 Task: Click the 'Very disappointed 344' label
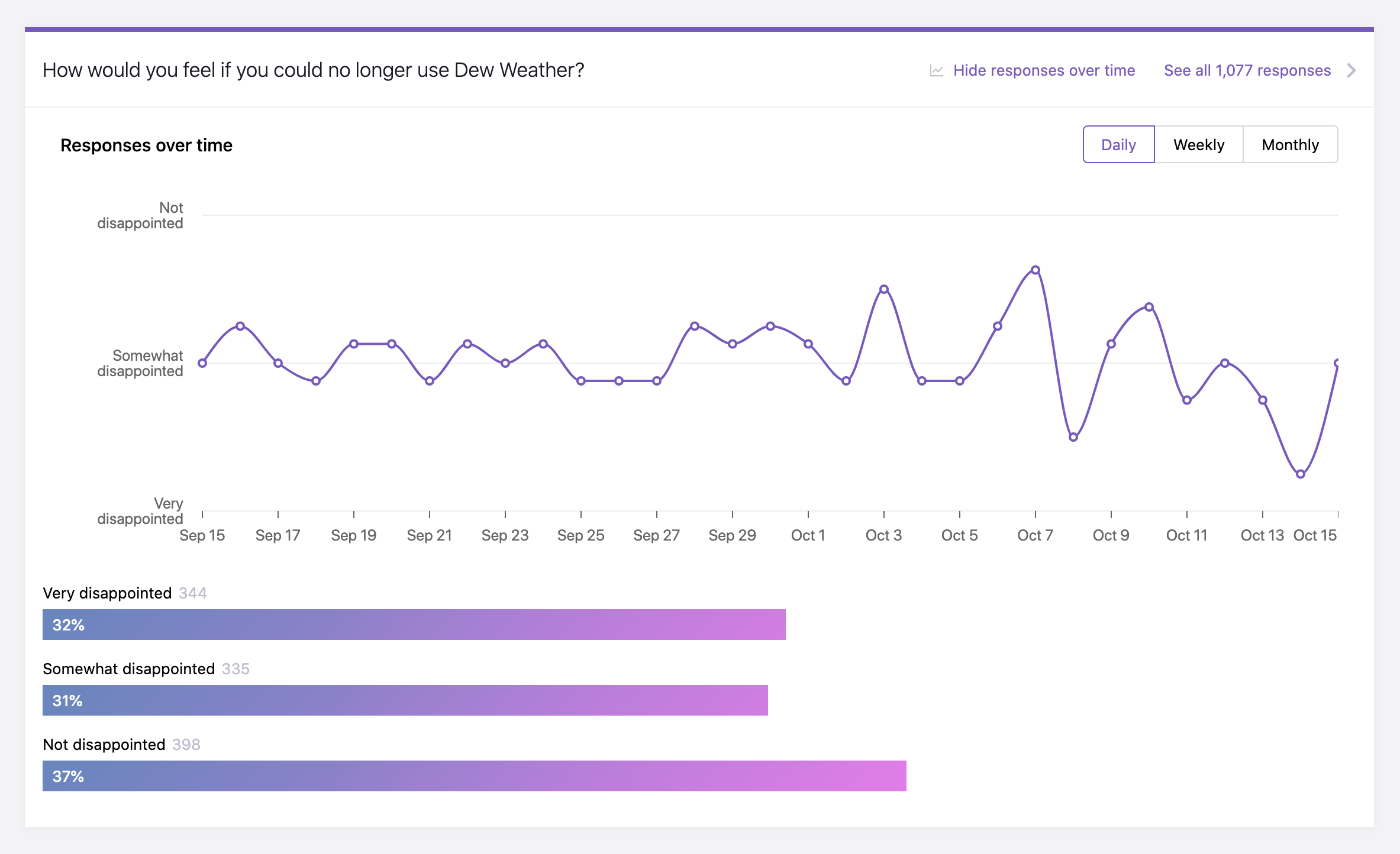tap(125, 593)
